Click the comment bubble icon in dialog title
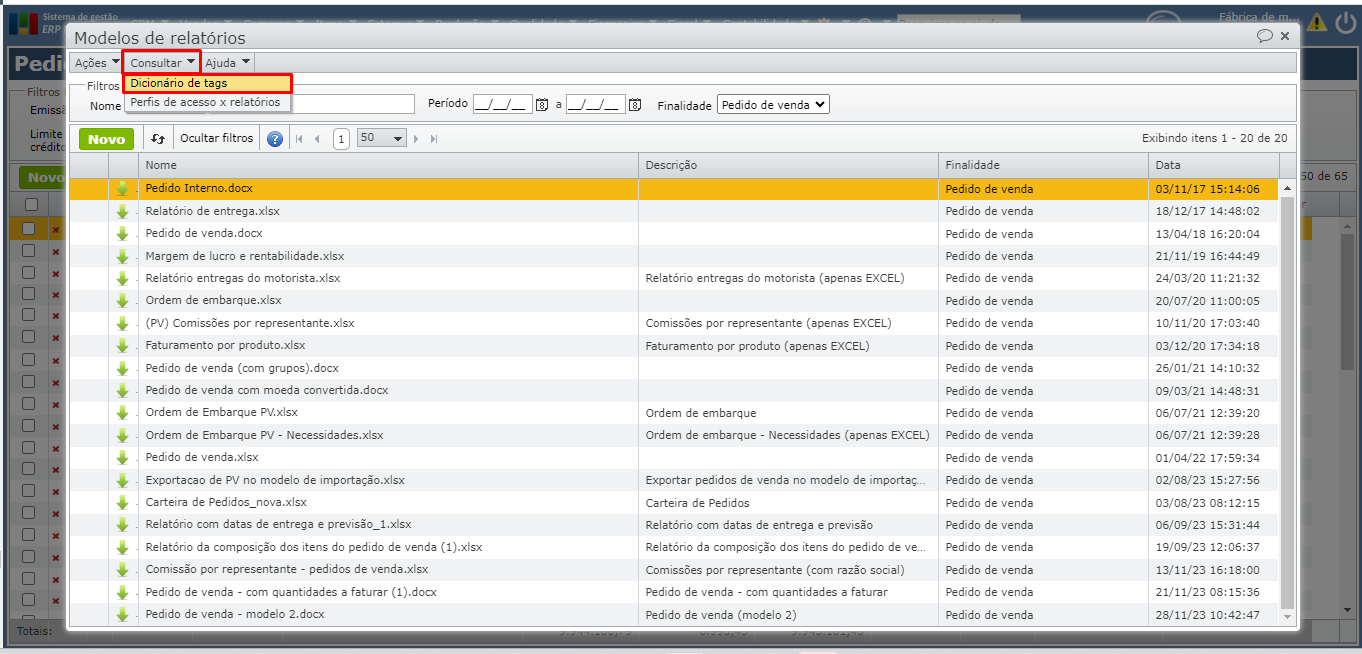1362x654 pixels. 1265,36
